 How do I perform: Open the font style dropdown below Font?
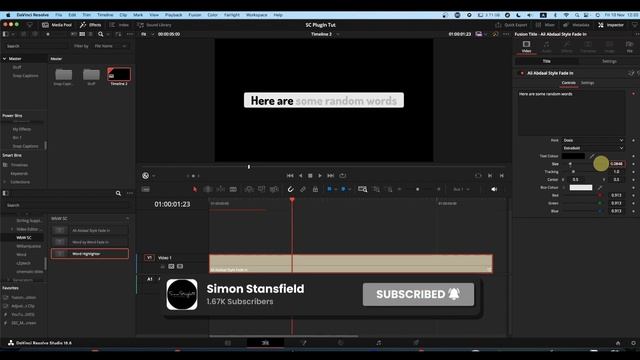[593, 148]
